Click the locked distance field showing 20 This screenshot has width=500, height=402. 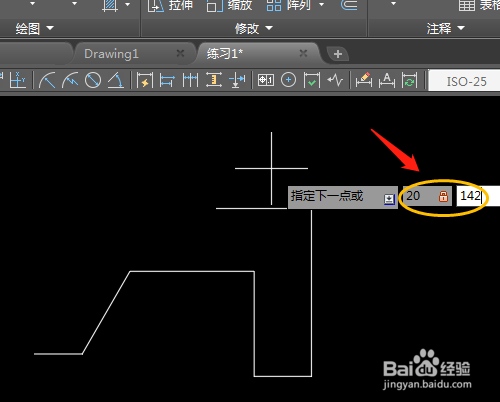tap(427, 196)
